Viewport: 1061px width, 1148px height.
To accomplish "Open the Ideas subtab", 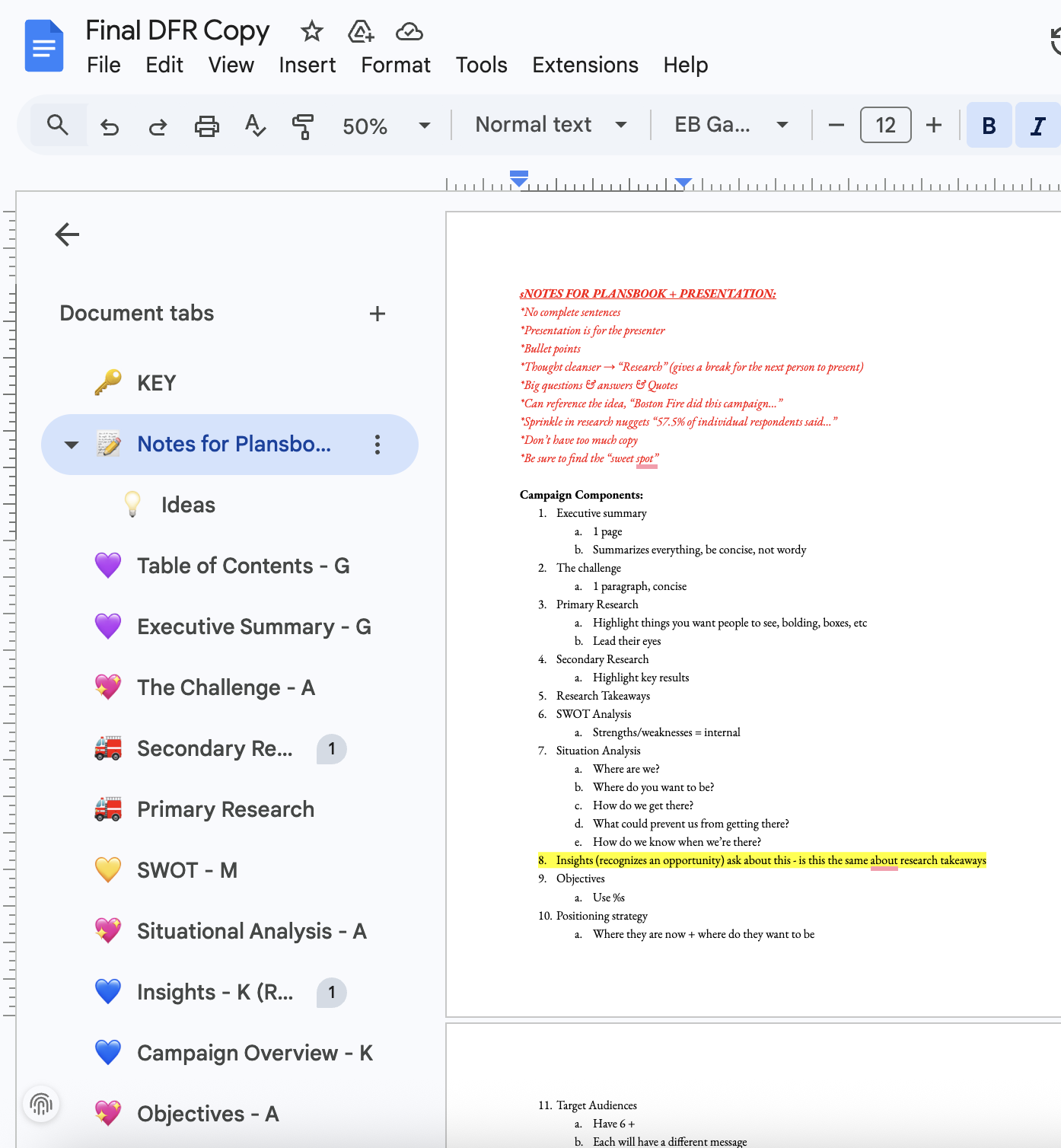I will point(230,505).
